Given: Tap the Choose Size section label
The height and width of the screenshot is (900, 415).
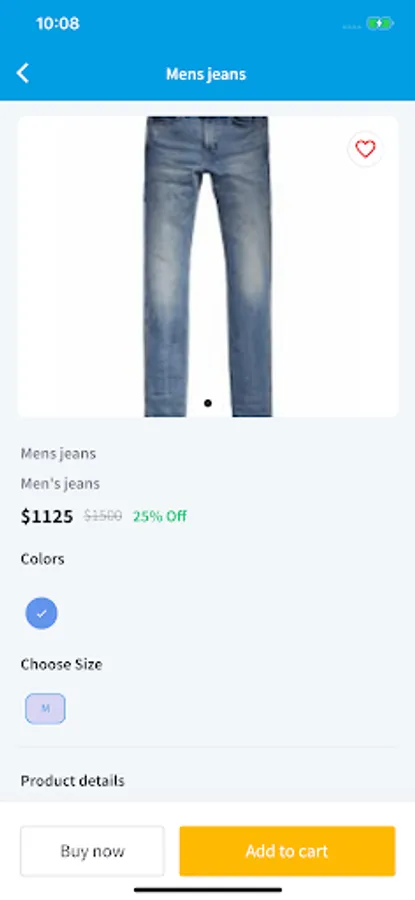Looking at the screenshot, I should pos(61,665).
